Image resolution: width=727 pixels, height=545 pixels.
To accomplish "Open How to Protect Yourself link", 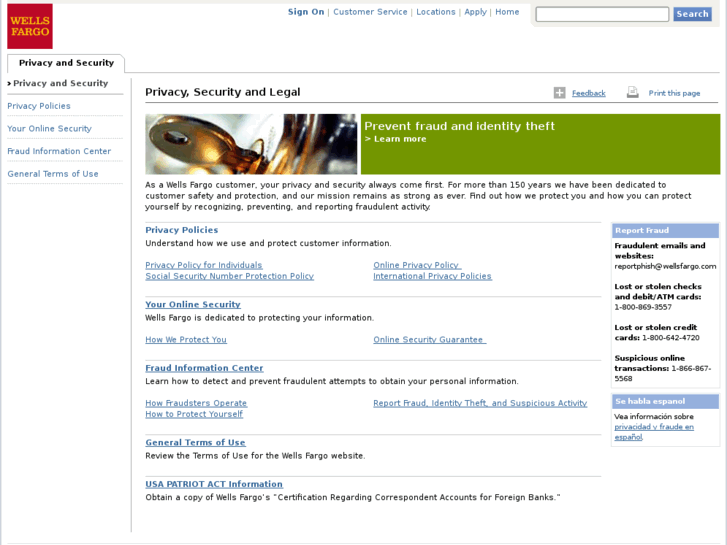I will (x=194, y=414).
